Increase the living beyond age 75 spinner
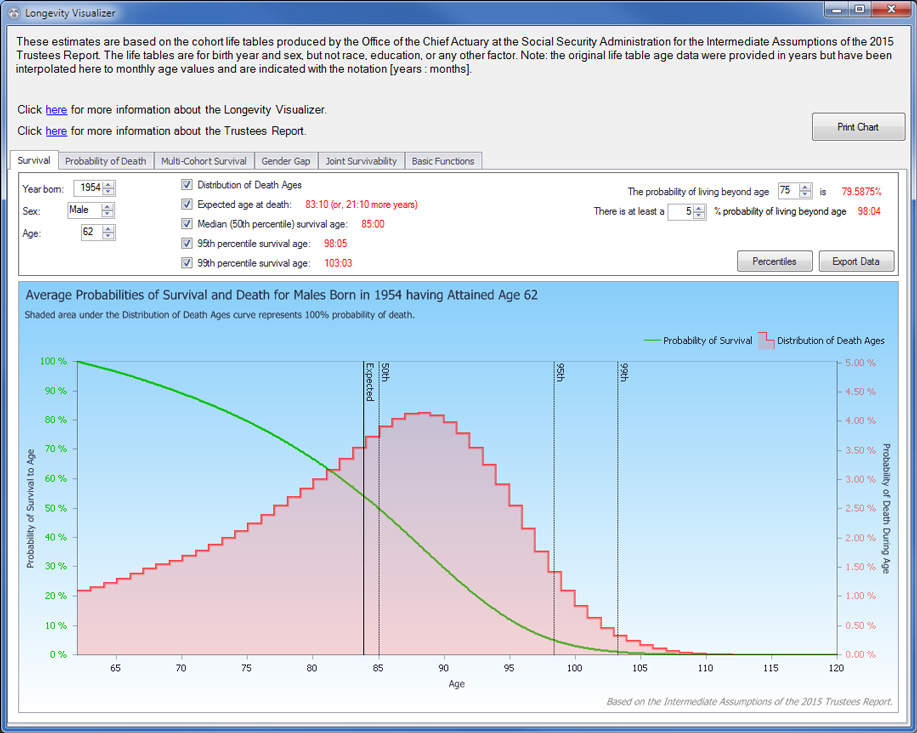The image size is (917, 733). tap(808, 186)
